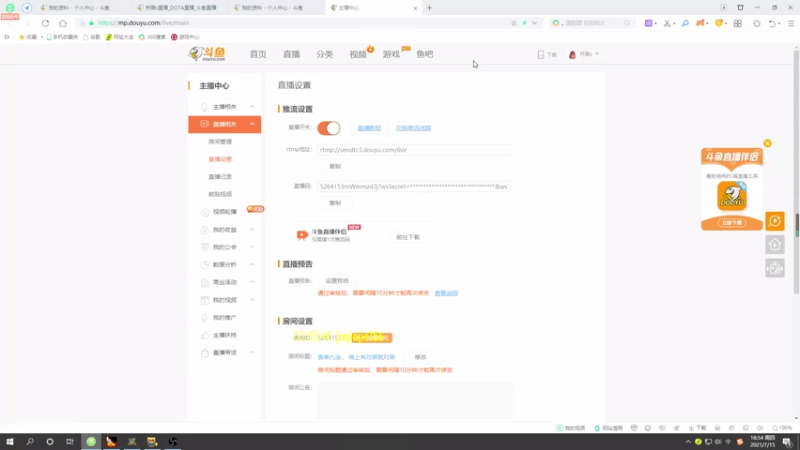Image resolution: width=800 pixels, height=450 pixels.
Task: Open the 查看说明 link
Action: tap(446, 293)
